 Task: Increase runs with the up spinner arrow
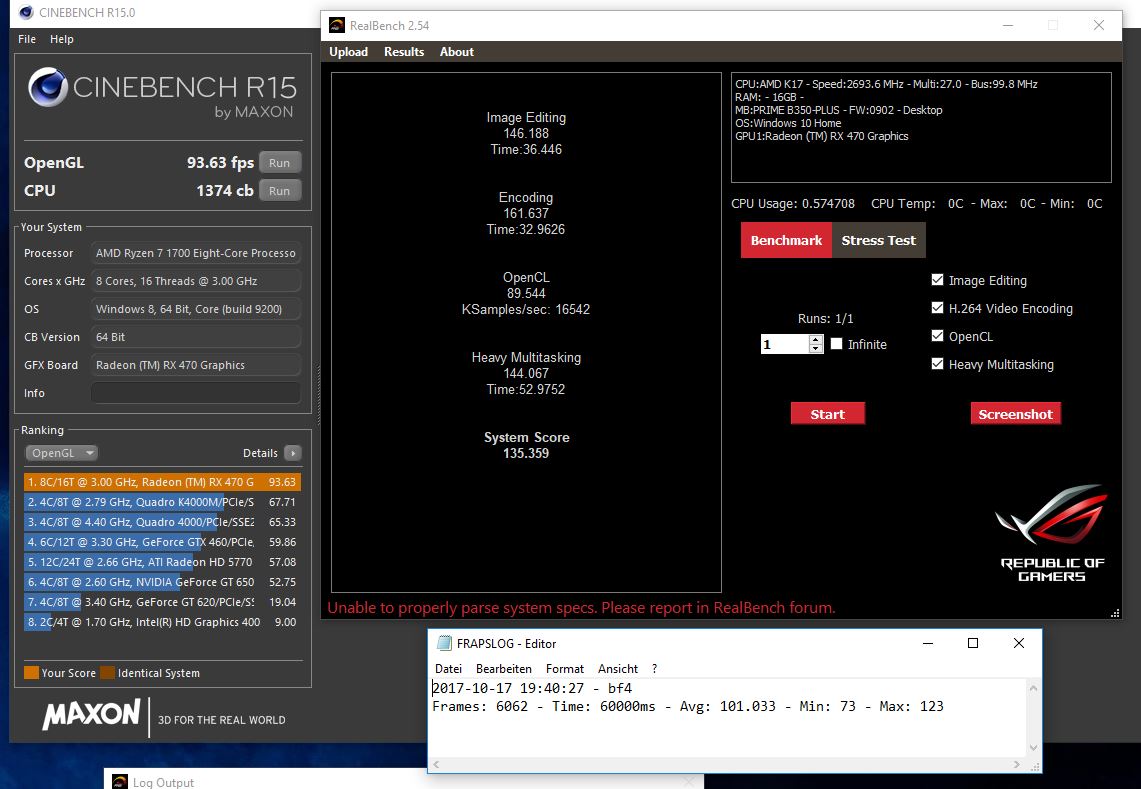(x=816, y=340)
